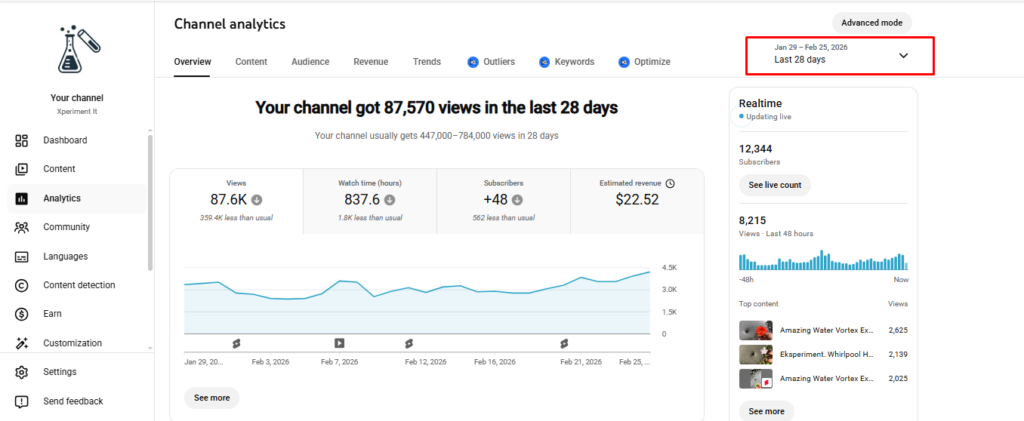Click the video play marker on chart timeline

click(x=339, y=343)
